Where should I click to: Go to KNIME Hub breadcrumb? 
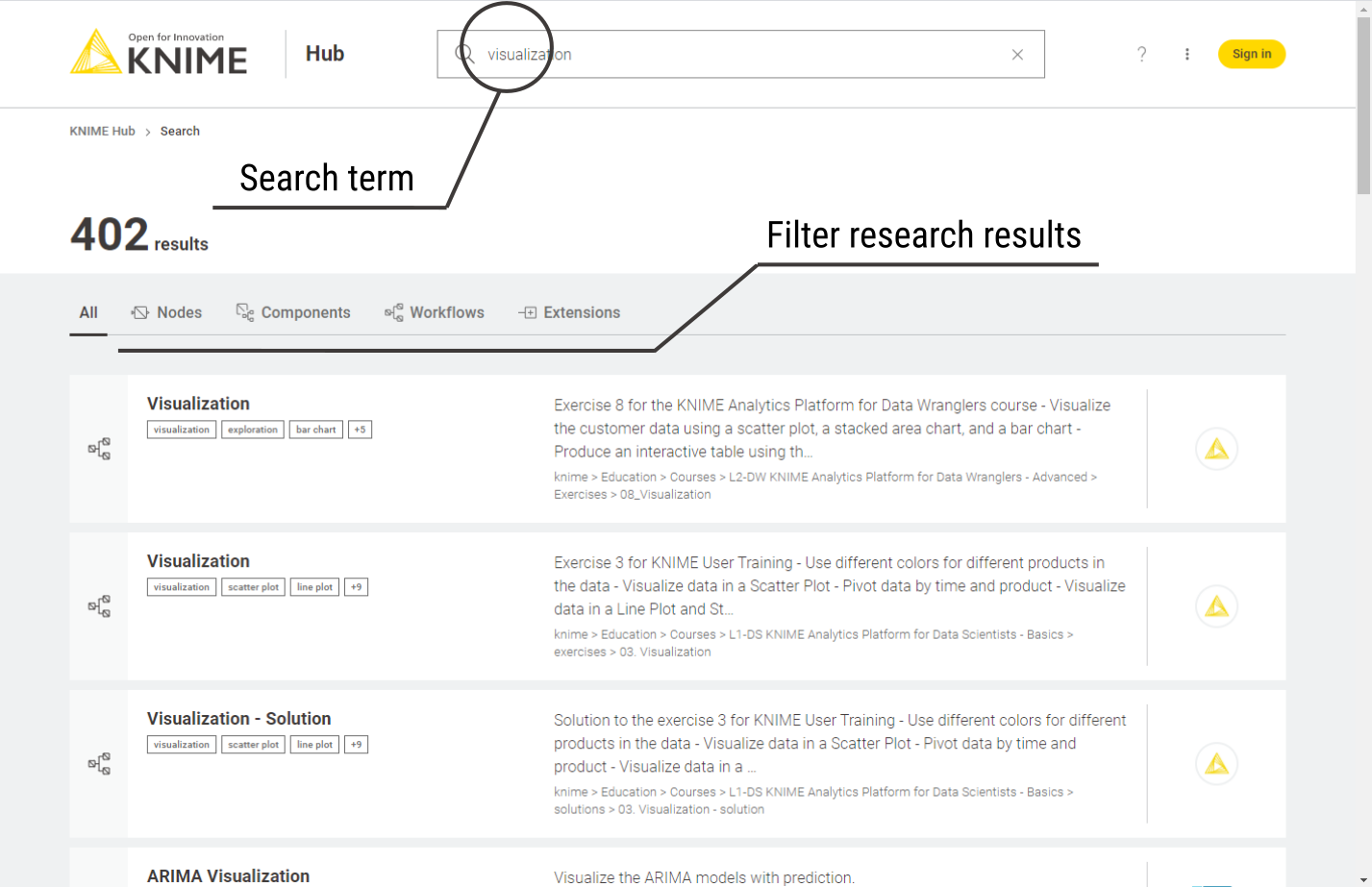[102, 131]
